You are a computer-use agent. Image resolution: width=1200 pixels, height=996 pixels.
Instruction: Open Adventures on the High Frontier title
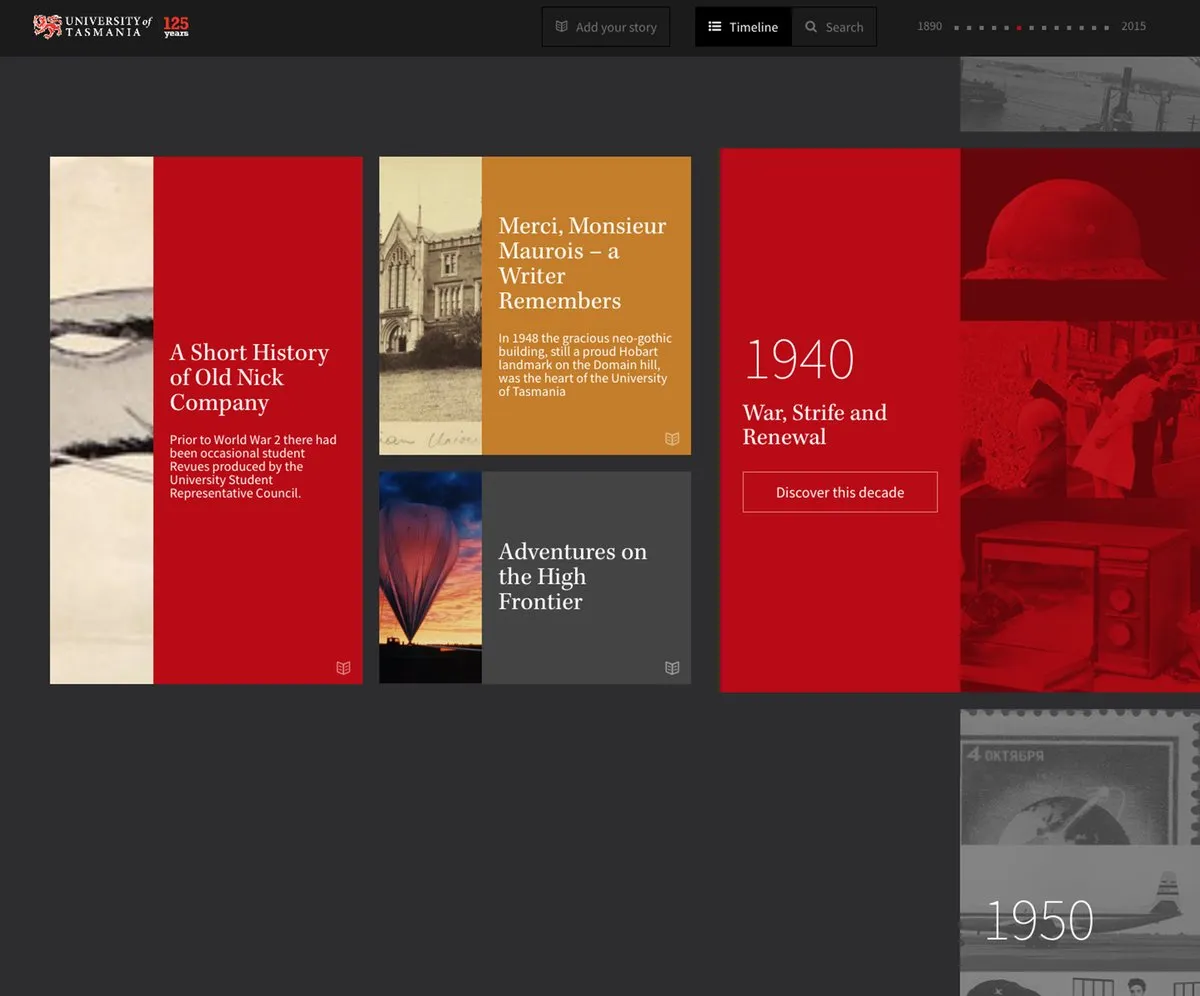[x=573, y=577]
